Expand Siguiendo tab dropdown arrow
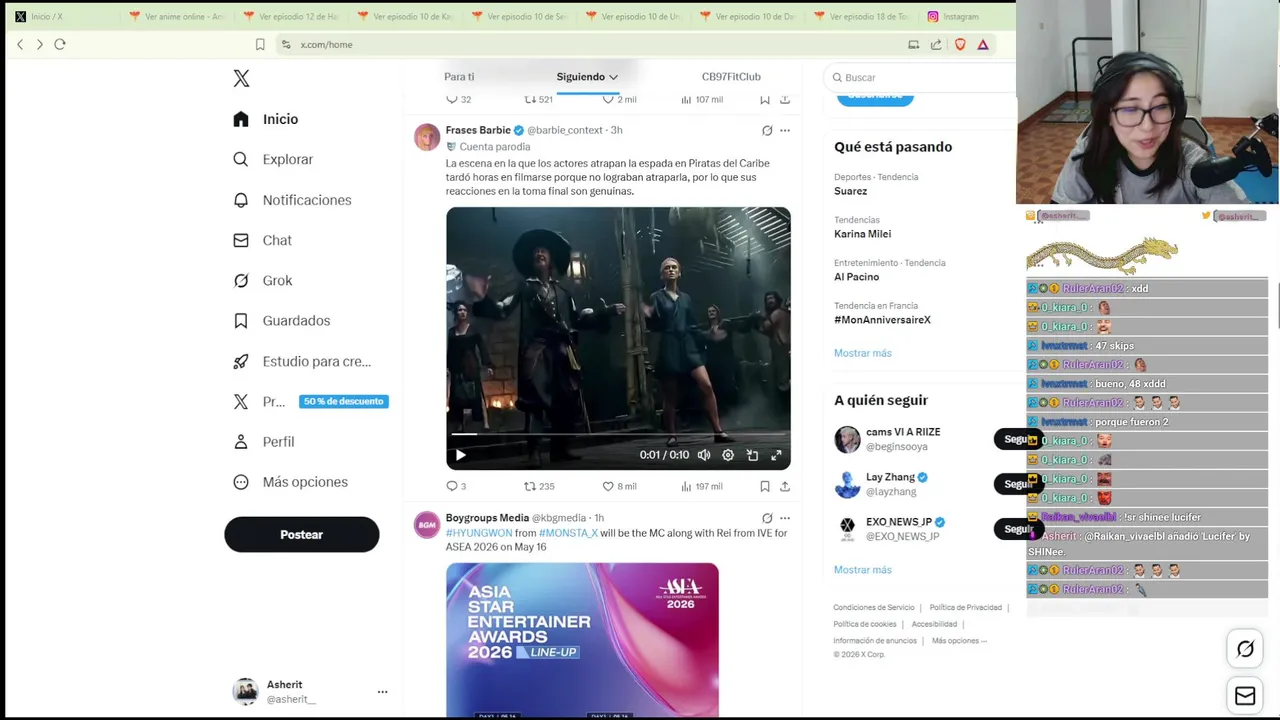 613,77
